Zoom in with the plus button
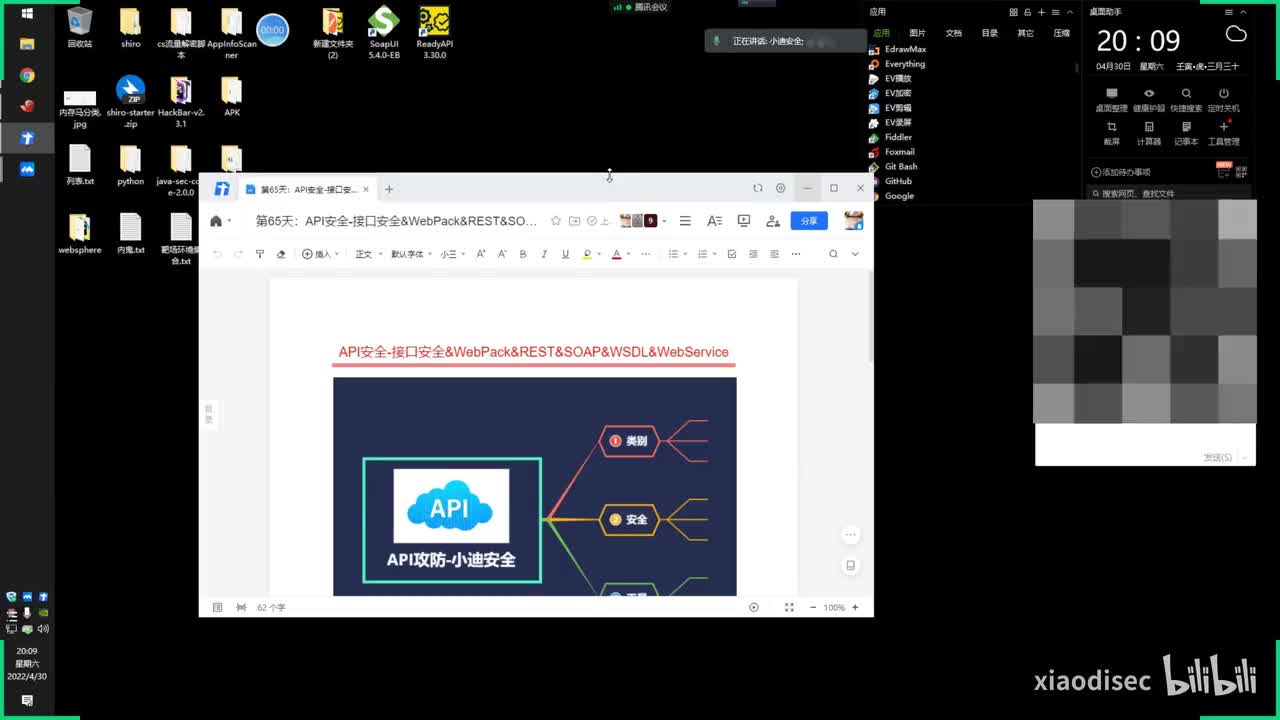 pyautogui.click(x=855, y=607)
